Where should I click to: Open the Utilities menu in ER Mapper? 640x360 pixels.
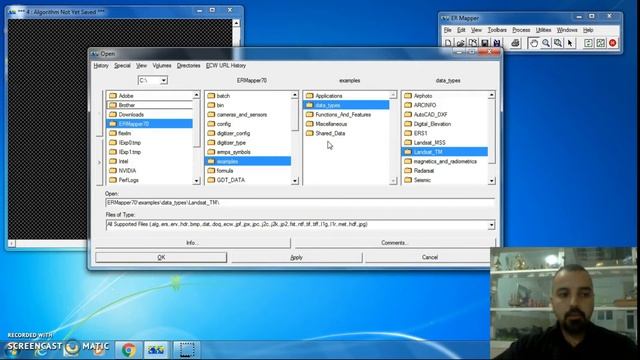click(543, 30)
